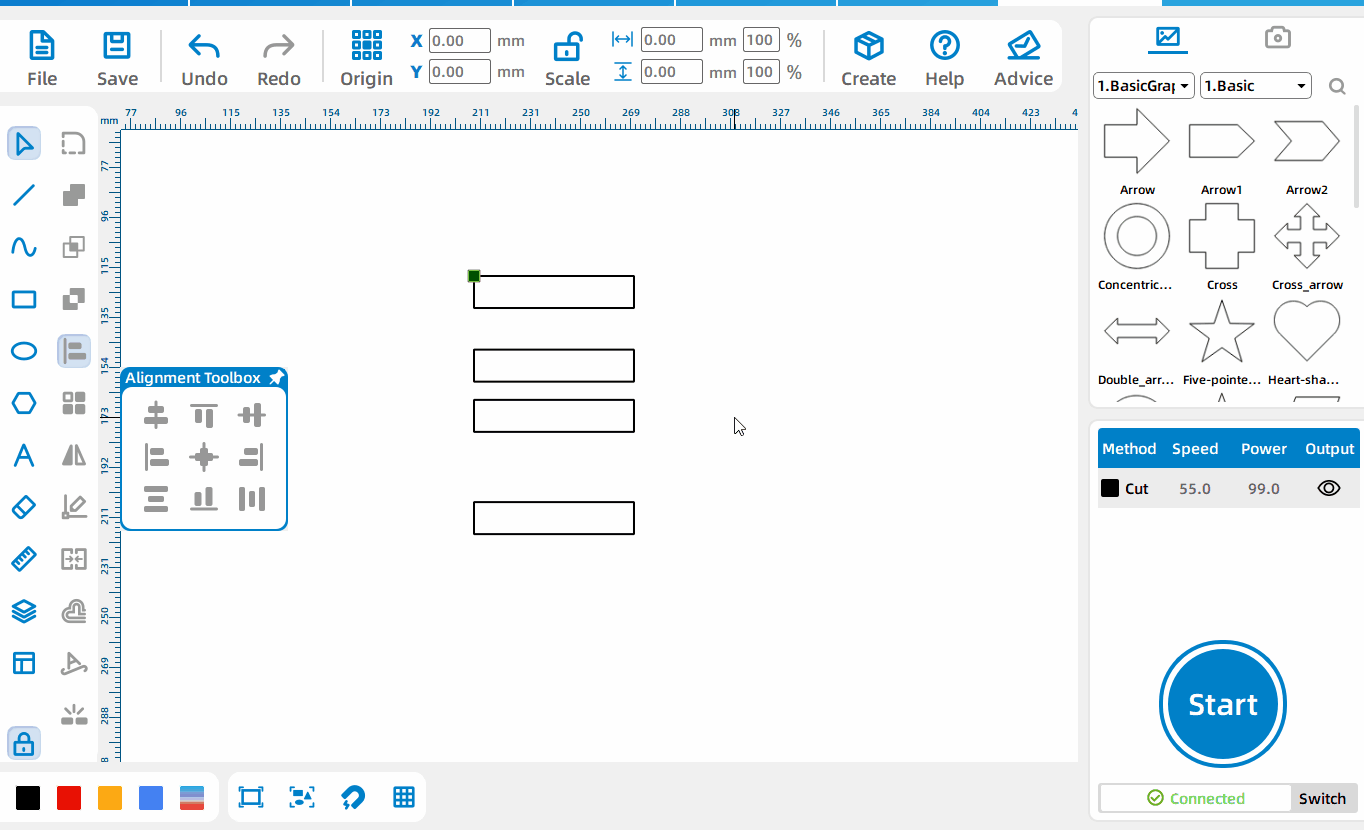Pick the red color swatch
The width and height of the screenshot is (1364, 830).
pyautogui.click(x=69, y=797)
